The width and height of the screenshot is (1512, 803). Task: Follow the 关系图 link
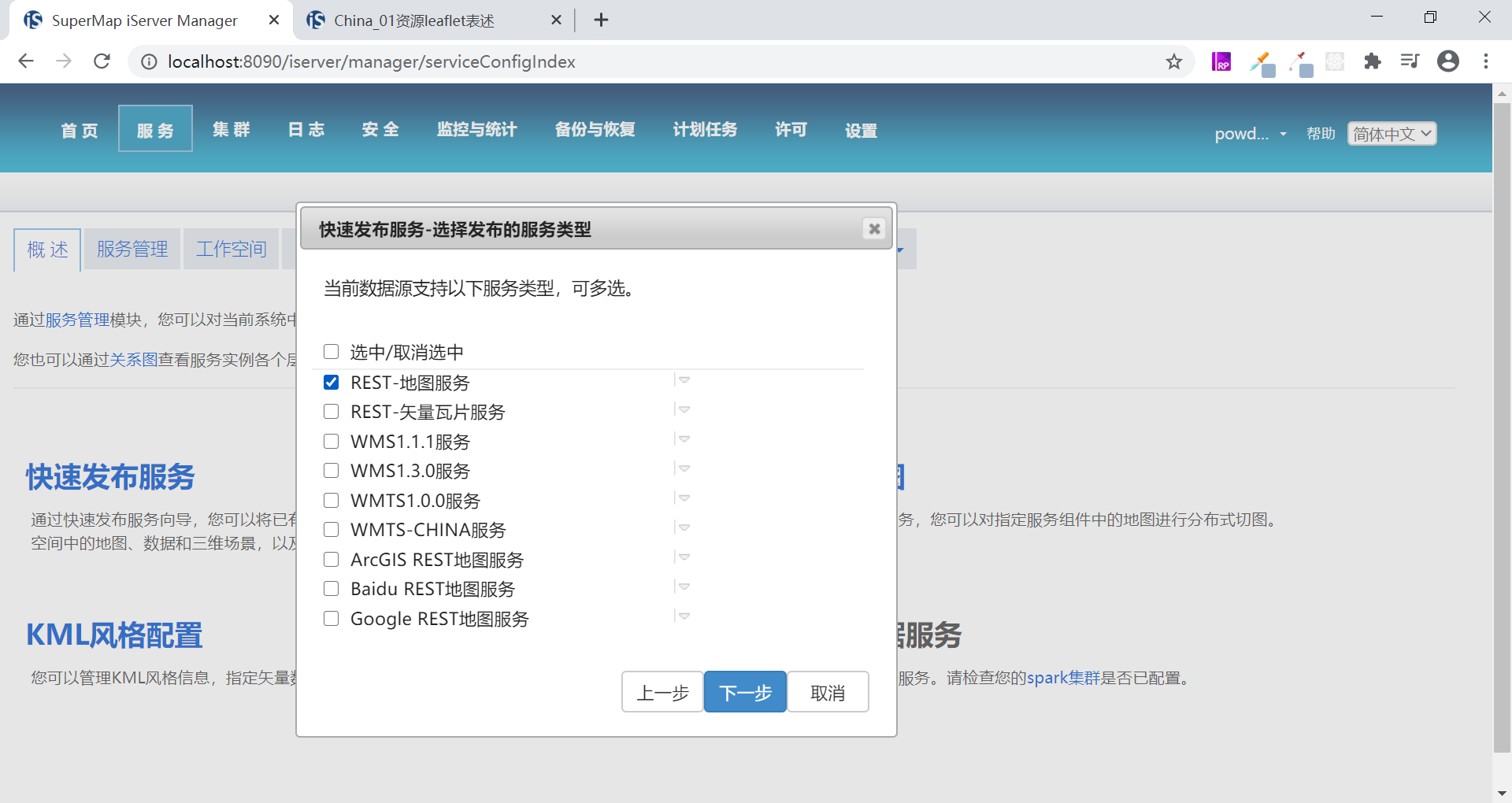pos(134,360)
